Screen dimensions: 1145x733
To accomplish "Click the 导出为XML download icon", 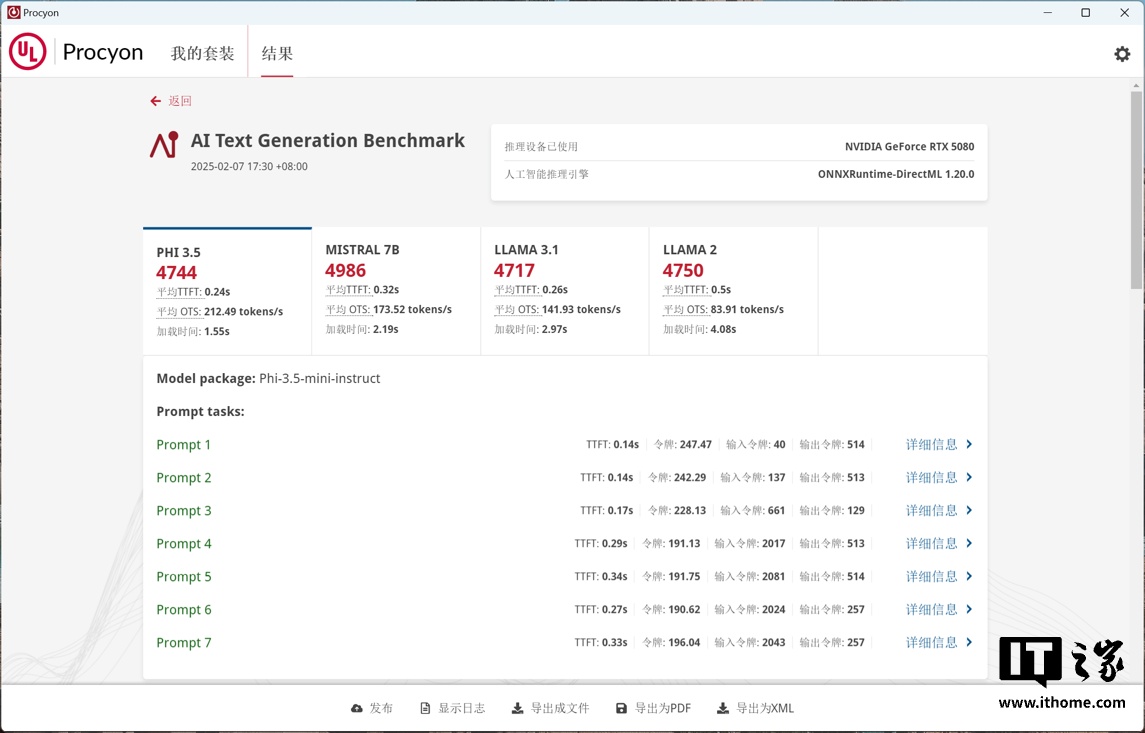I will click(x=723, y=709).
